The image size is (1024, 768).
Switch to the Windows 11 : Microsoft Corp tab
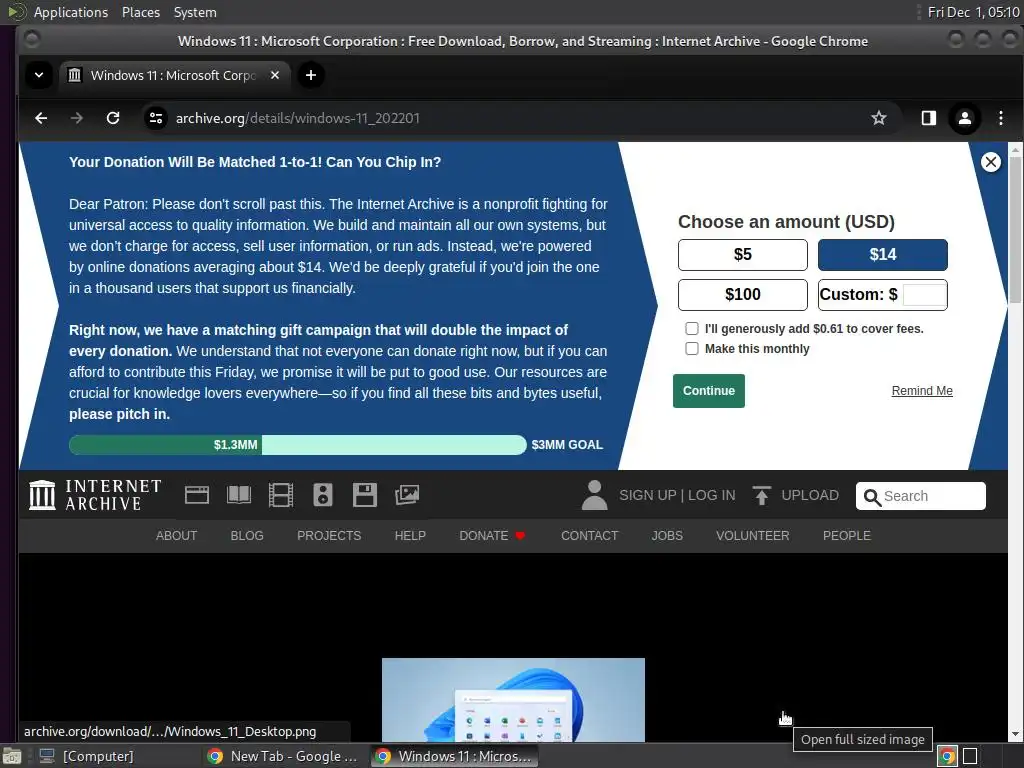175,75
